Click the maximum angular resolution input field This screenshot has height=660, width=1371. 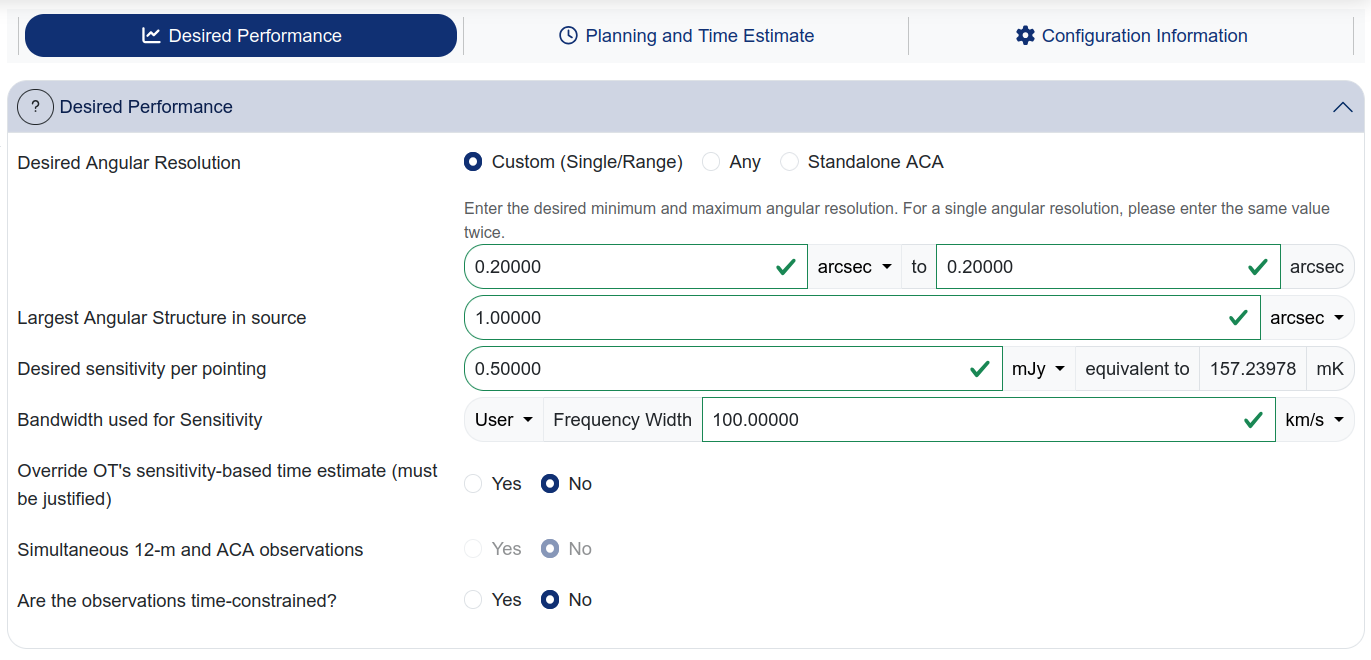pyautogui.click(x=1090, y=267)
